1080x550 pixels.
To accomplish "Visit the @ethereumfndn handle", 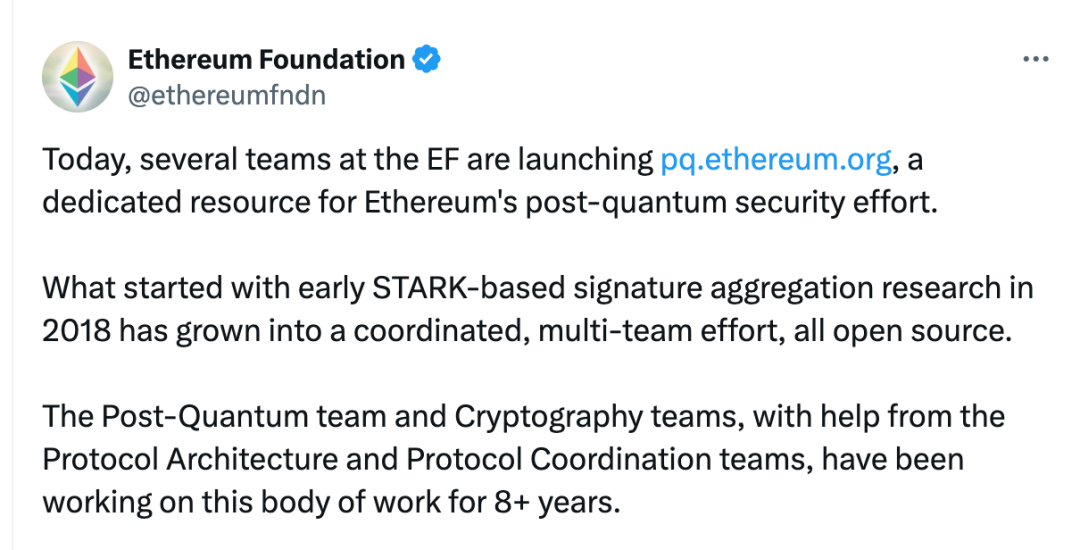I will (227, 95).
